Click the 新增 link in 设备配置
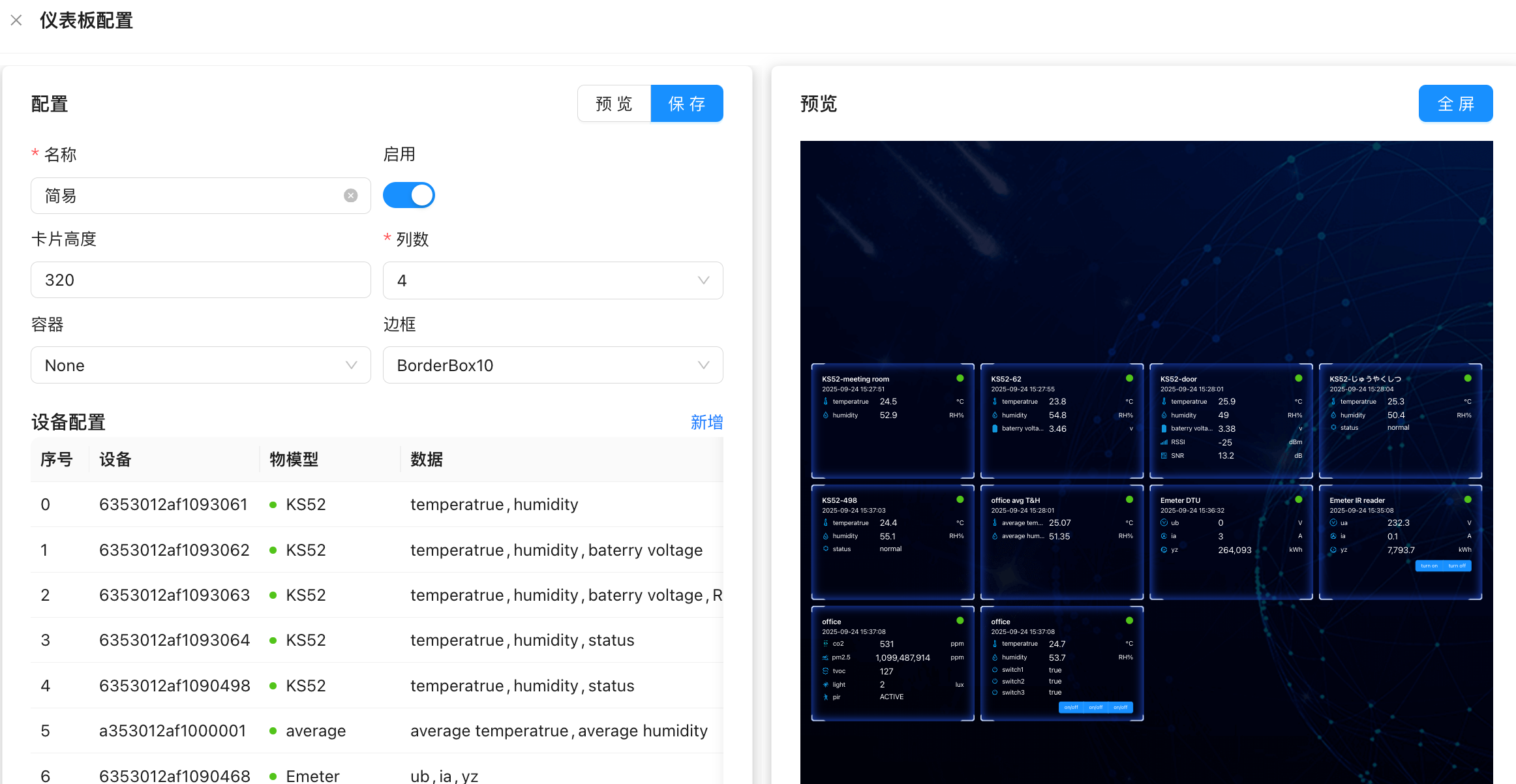Image resolution: width=1516 pixels, height=784 pixels. tap(706, 422)
